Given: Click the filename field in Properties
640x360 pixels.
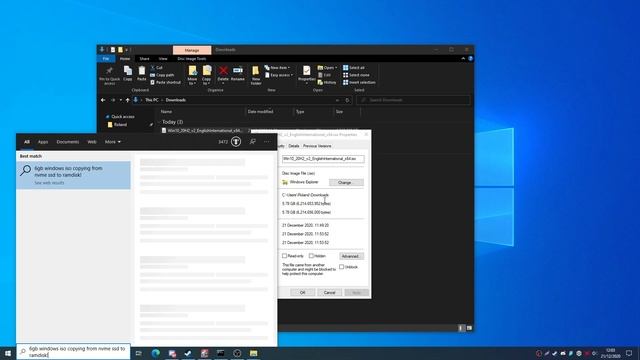Looking at the screenshot, I should (x=323, y=159).
